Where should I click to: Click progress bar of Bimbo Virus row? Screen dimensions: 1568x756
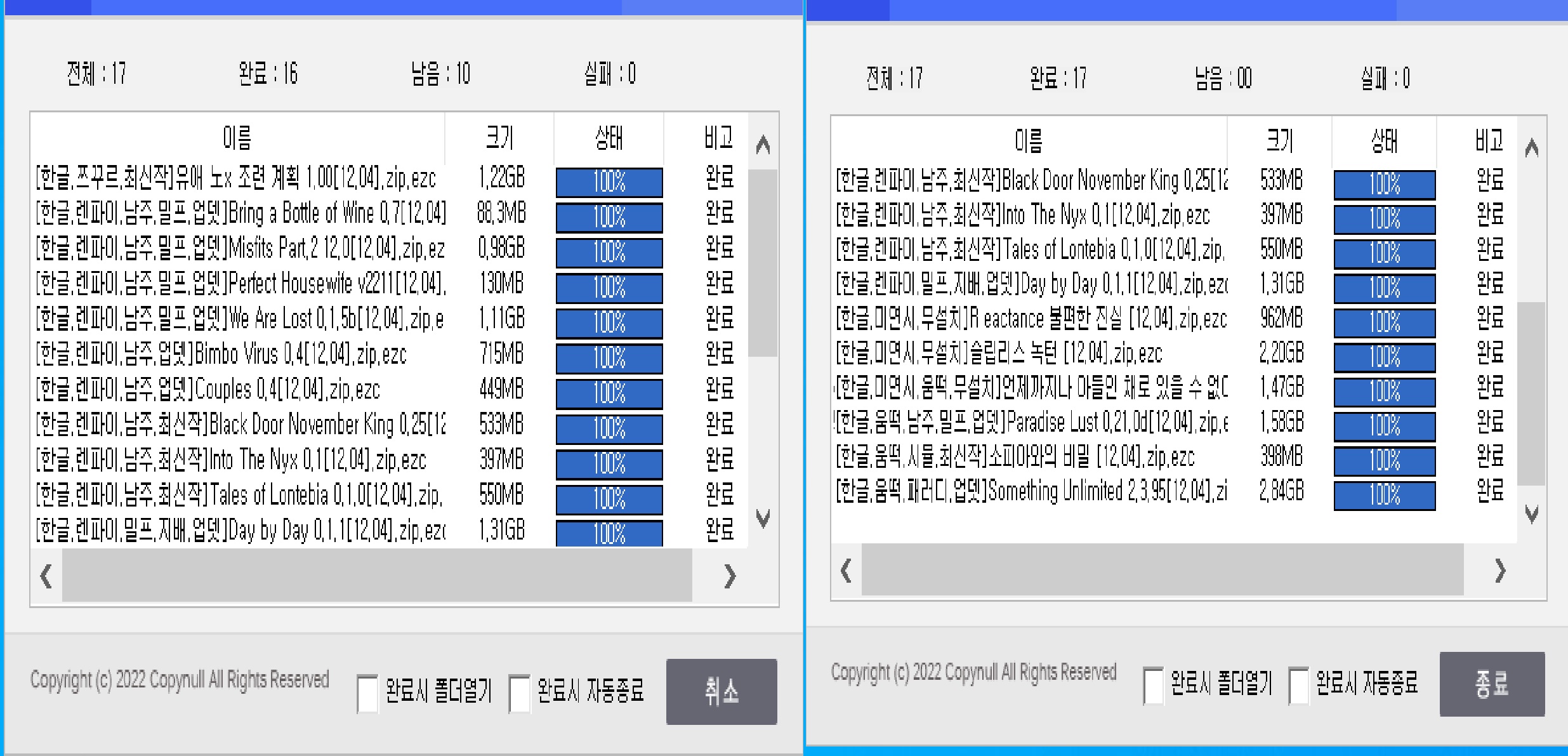click(609, 359)
